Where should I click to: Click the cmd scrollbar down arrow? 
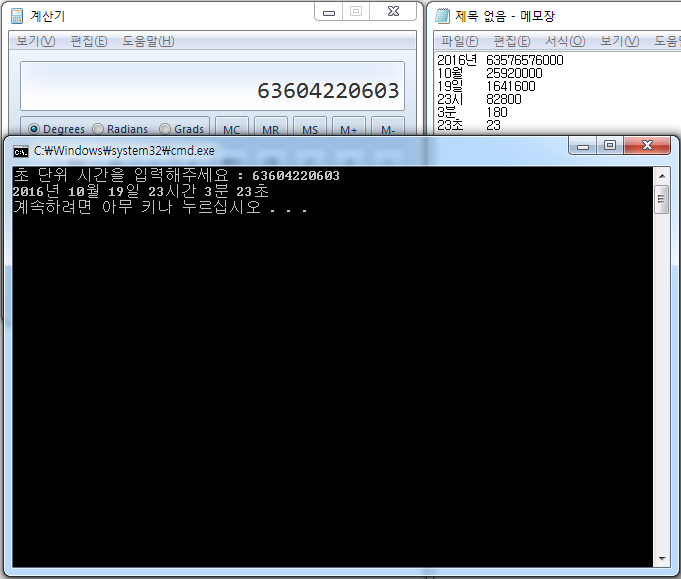662,559
